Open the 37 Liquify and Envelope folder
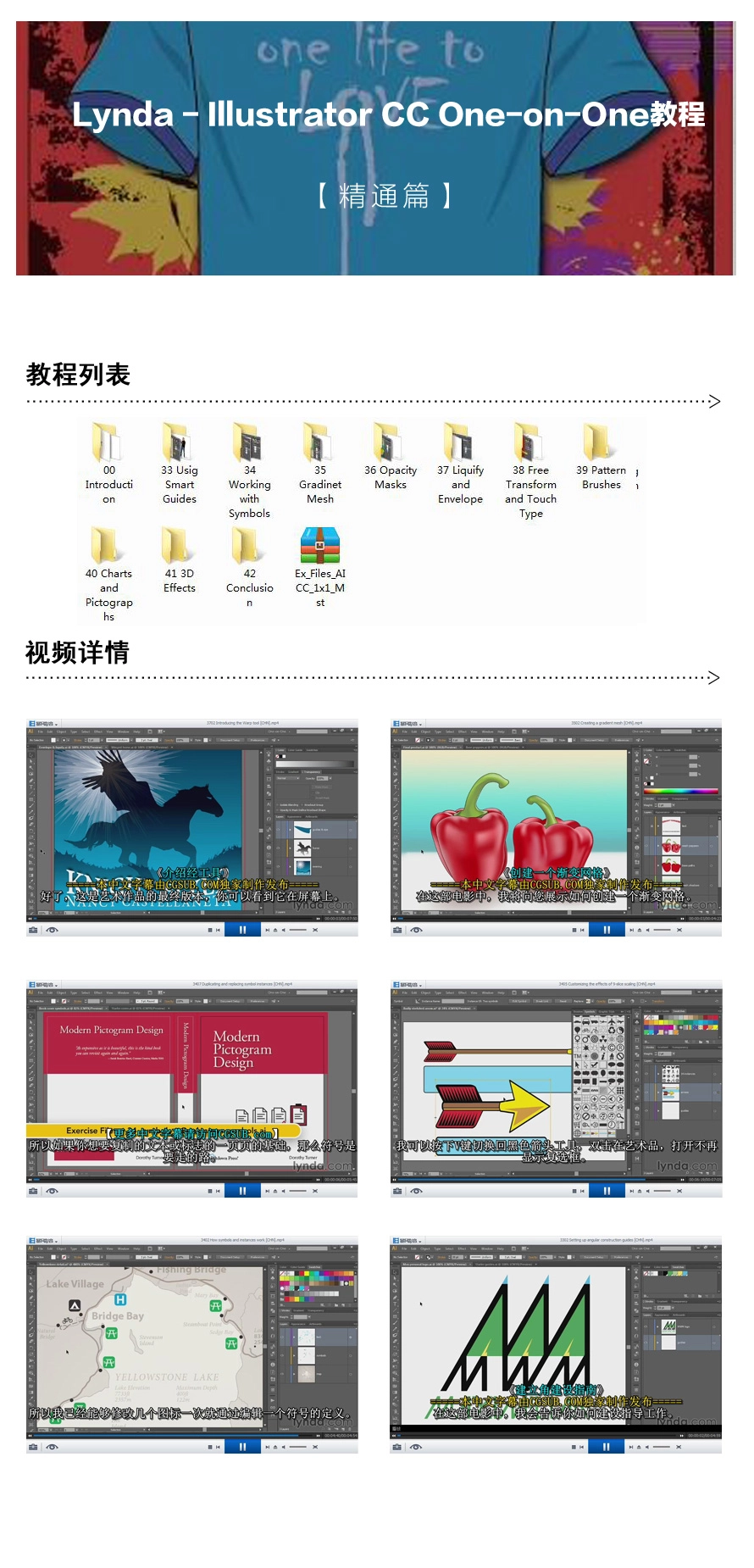Screen dimensions: 754x1568 [461, 463]
